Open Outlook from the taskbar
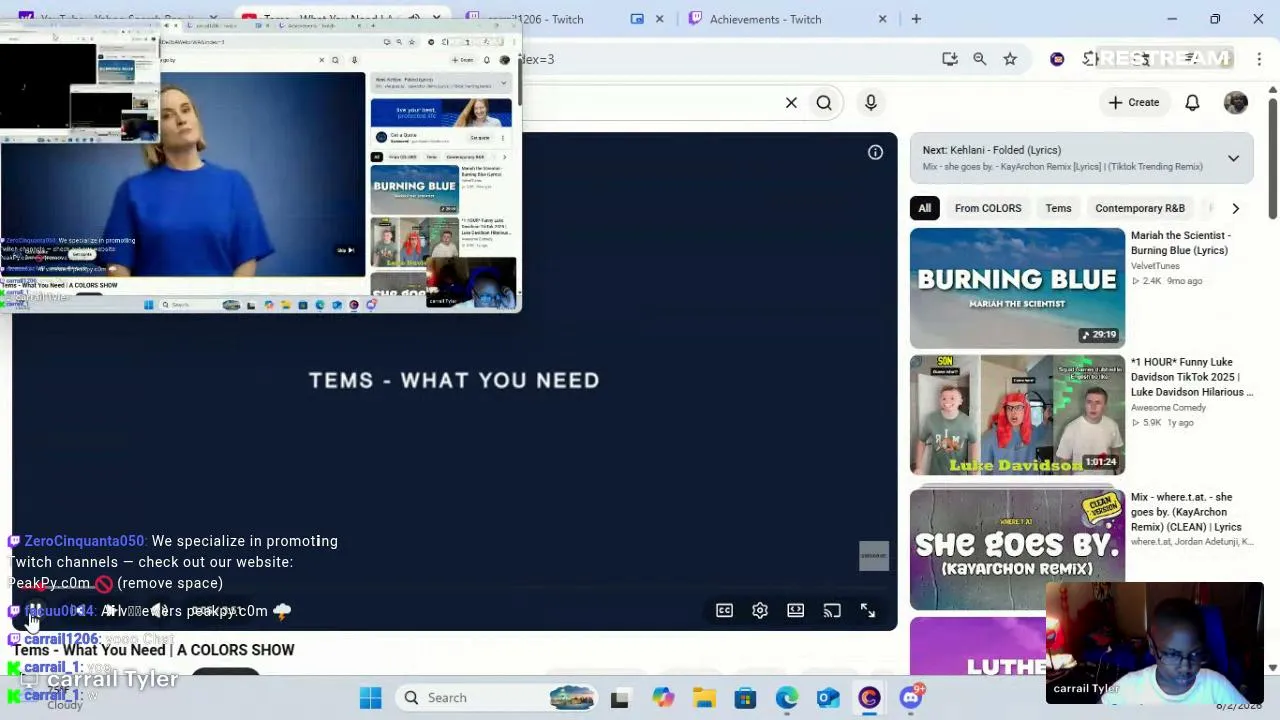 [828, 698]
